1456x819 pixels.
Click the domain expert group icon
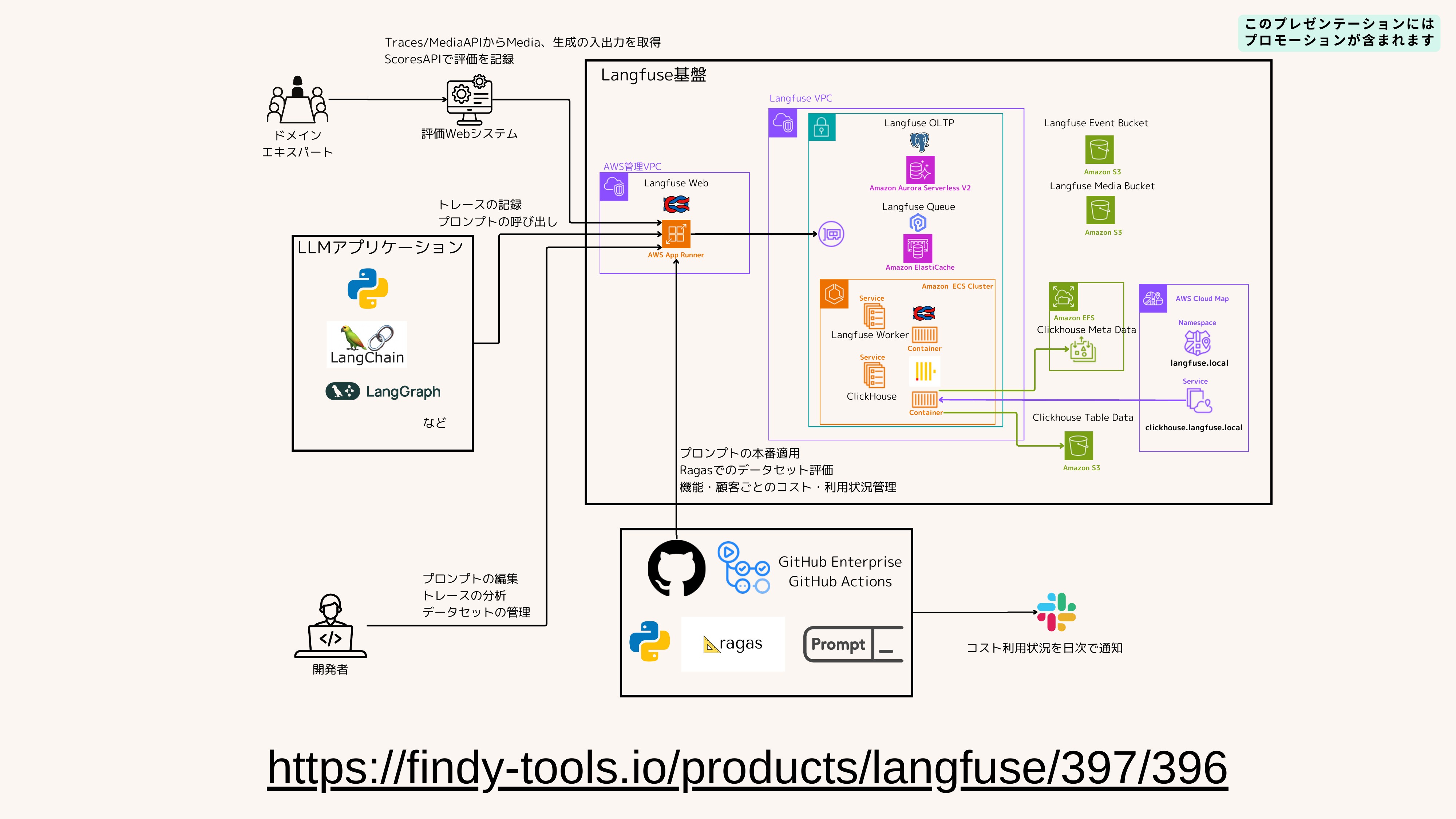297,99
